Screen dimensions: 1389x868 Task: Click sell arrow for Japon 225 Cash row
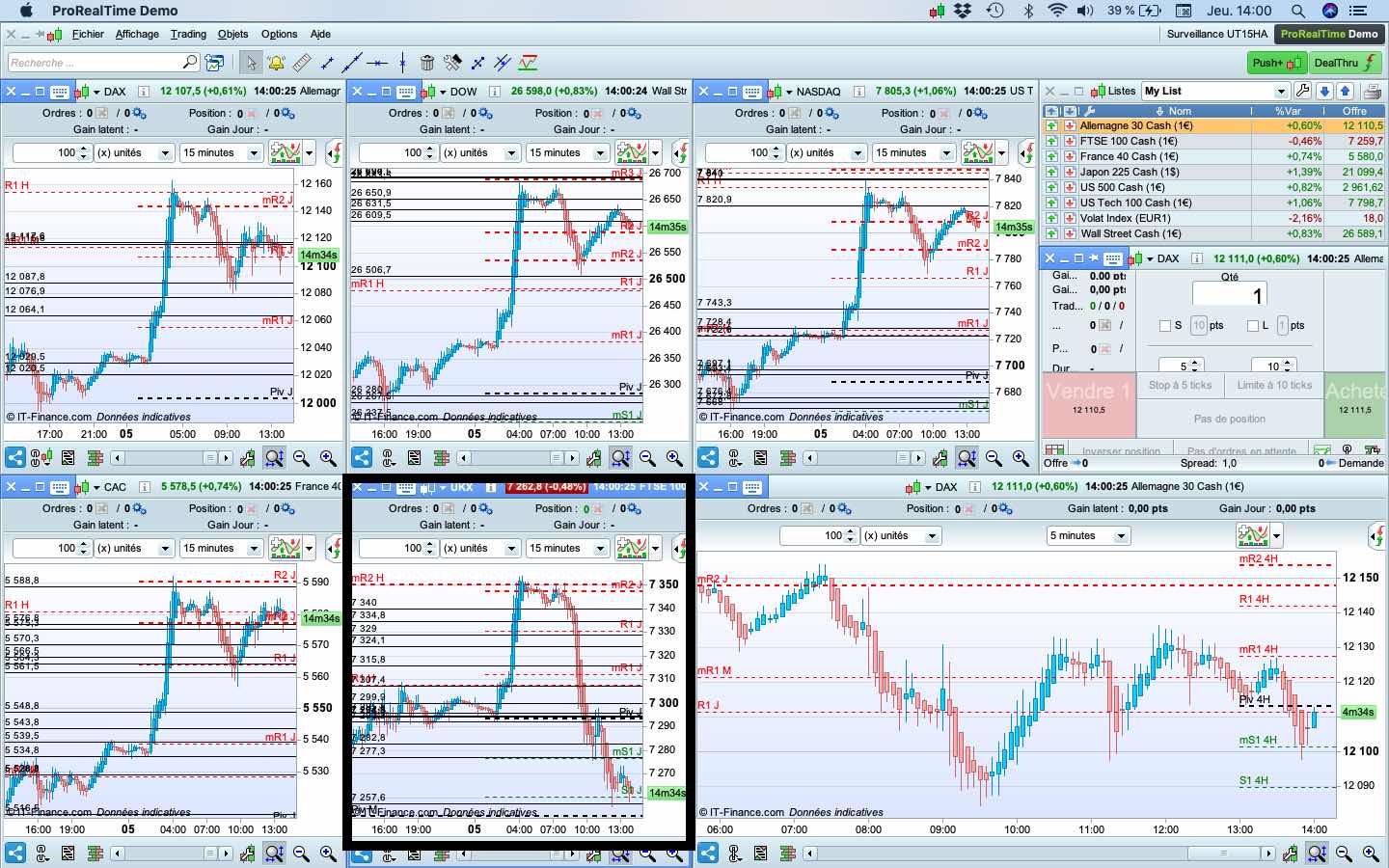coord(1070,172)
